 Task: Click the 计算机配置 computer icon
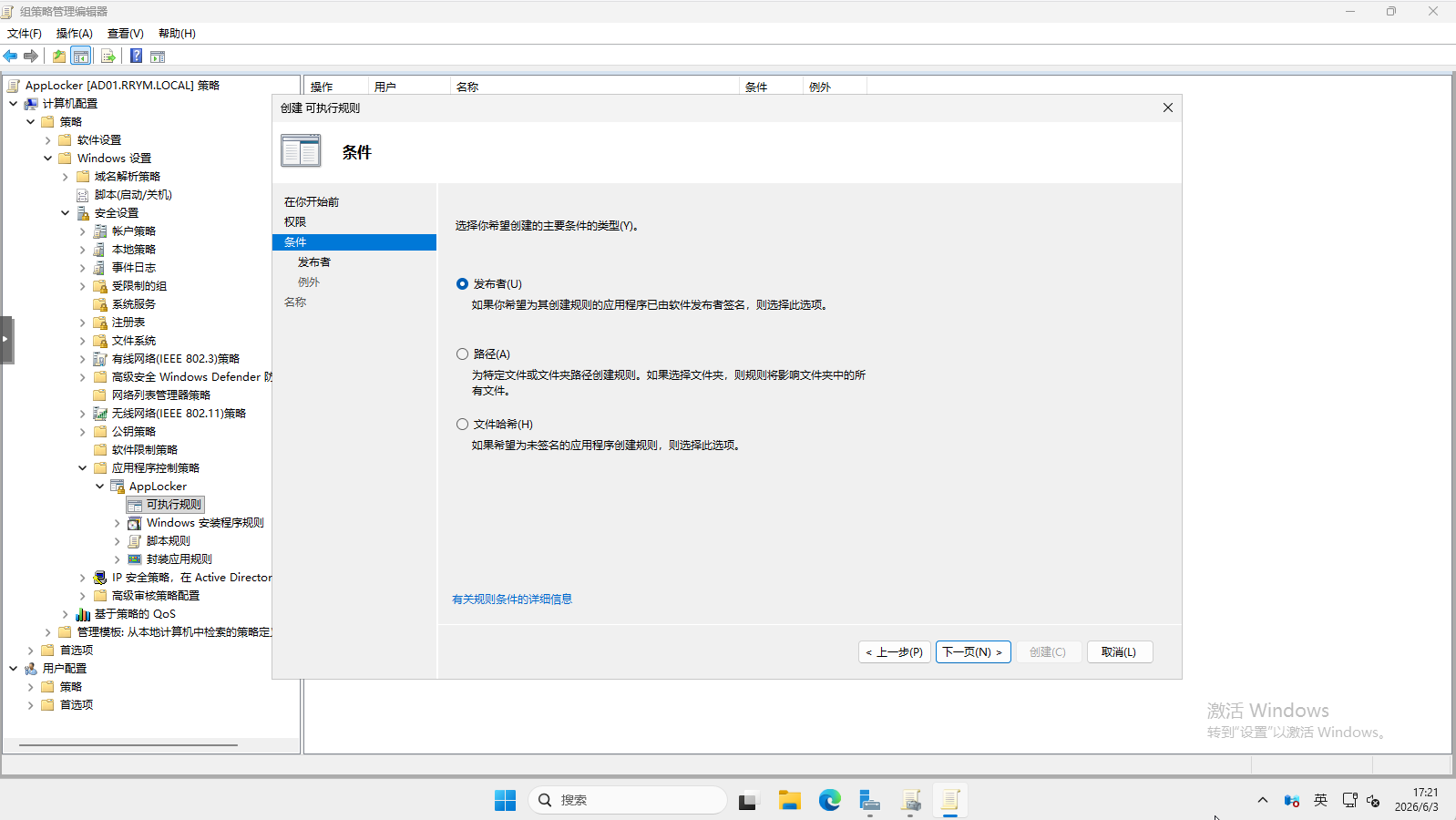tap(31, 104)
